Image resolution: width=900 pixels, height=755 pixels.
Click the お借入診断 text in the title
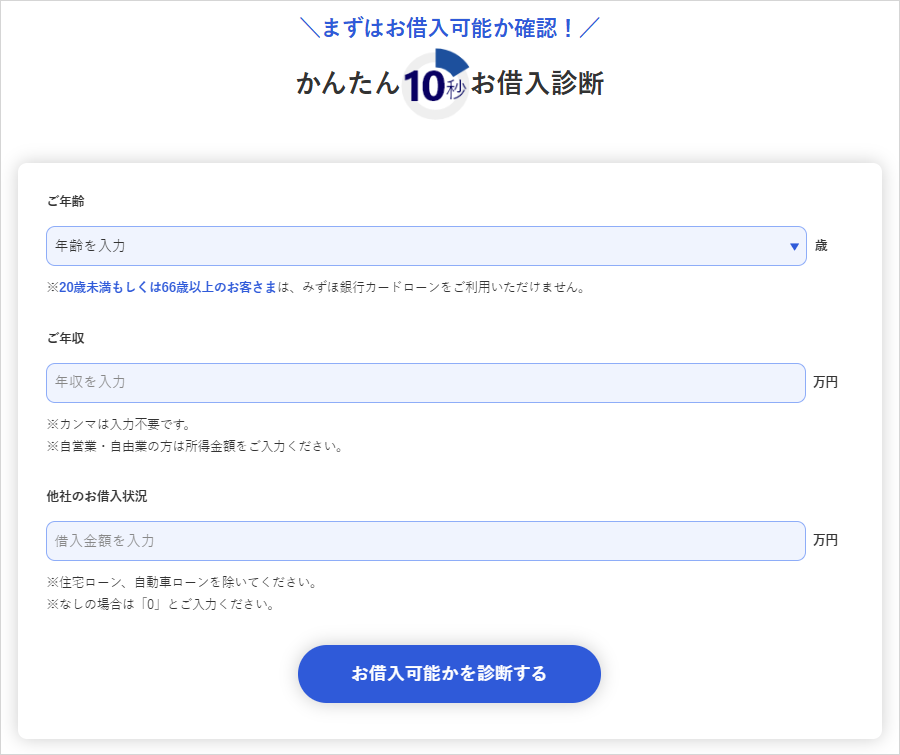pos(537,84)
